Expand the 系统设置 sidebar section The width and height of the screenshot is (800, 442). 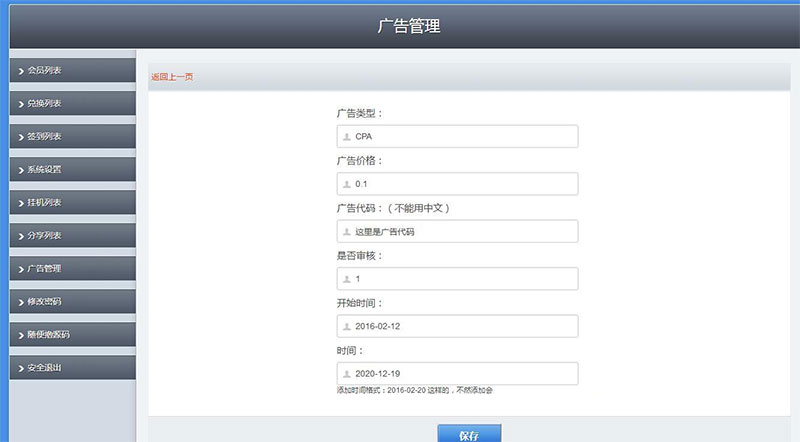click(x=72, y=170)
